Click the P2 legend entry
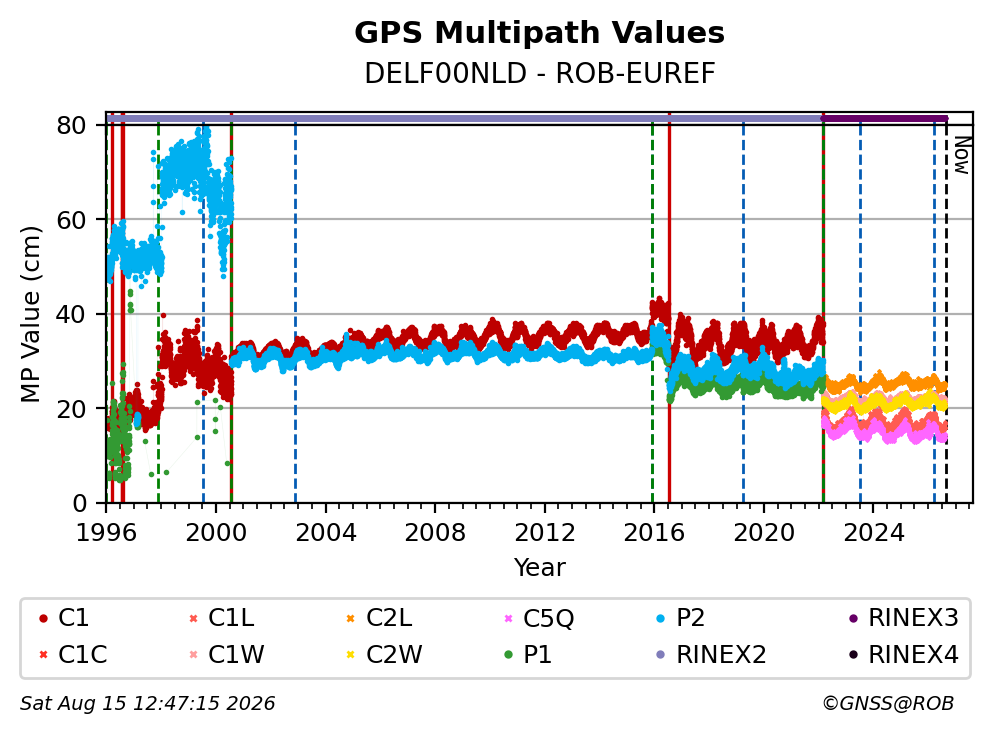The width and height of the screenshot is (992, 734). [681, 618]
